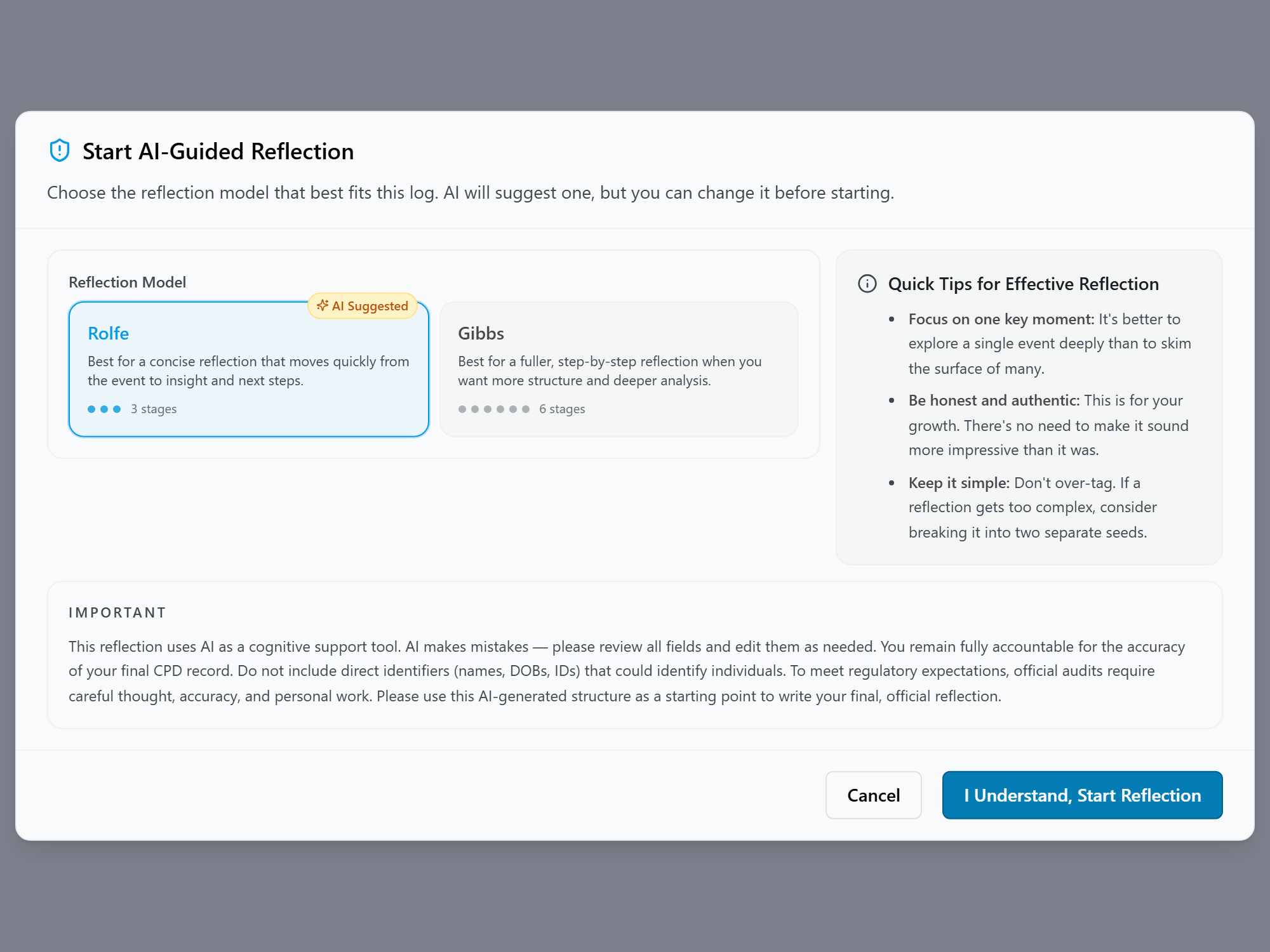Click the shield alert icon beside the title
This screenshot has width=1270, height=952.
[x=59, y=151]
